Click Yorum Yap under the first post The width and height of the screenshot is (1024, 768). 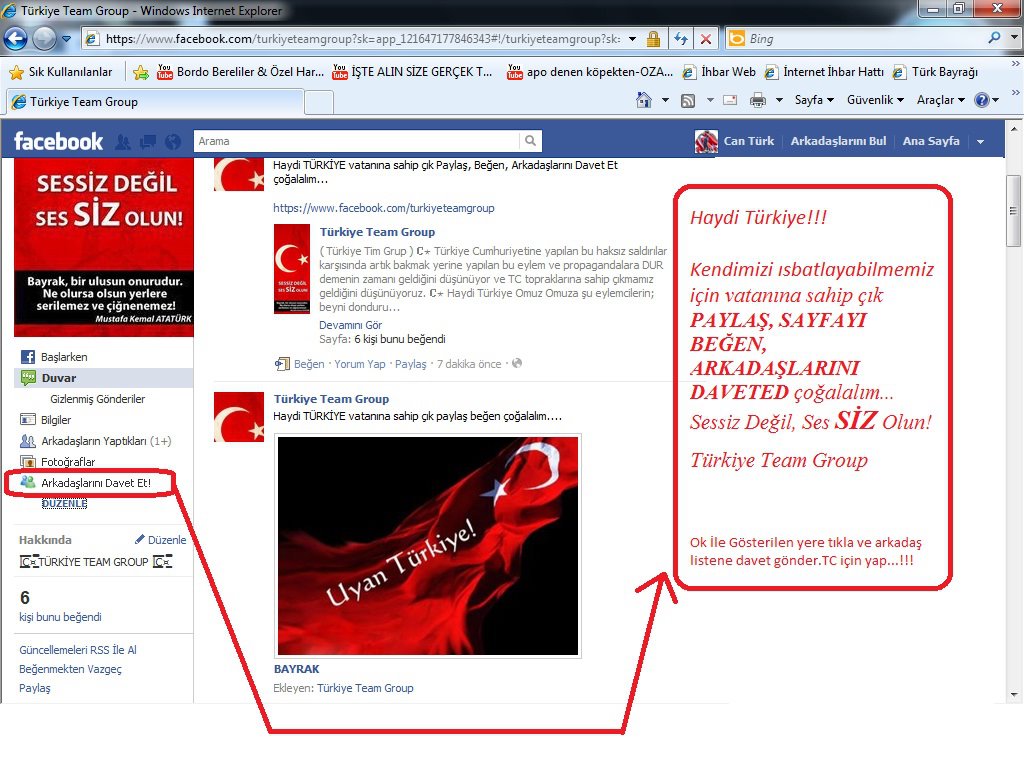(360, 364)
